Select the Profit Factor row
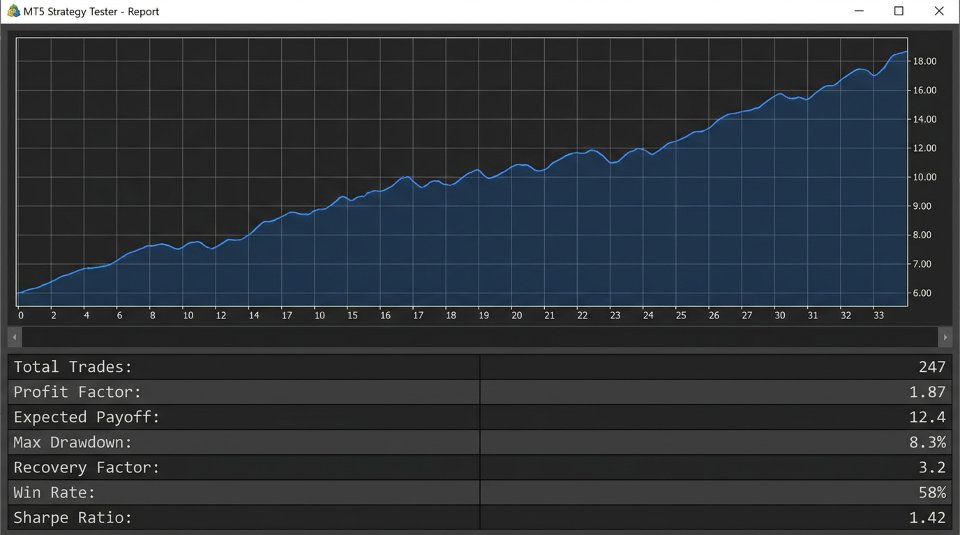 480,392
